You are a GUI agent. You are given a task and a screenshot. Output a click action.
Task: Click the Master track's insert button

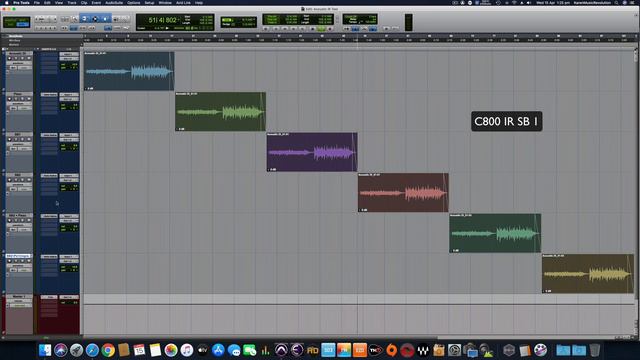49,297
